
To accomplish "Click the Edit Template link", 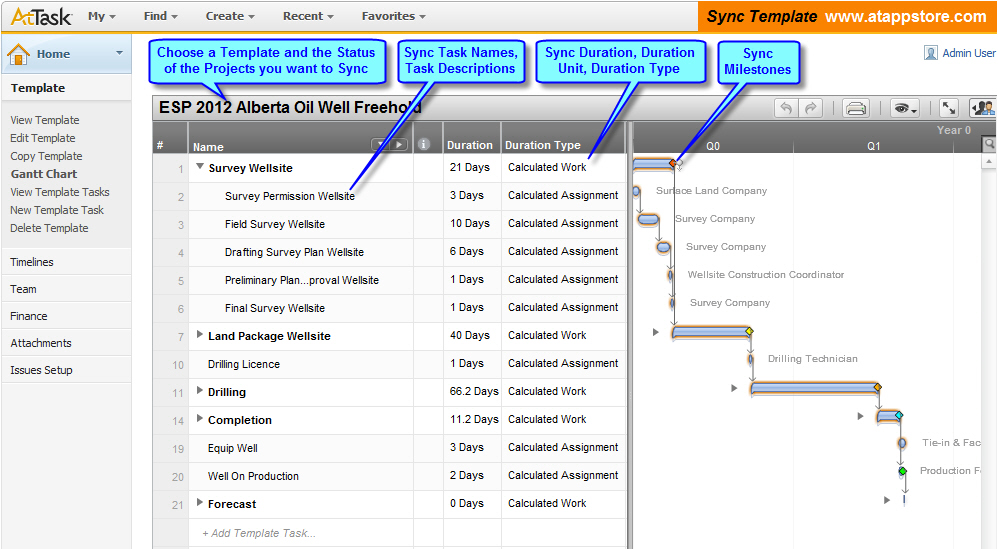I will tap(42, 138).
